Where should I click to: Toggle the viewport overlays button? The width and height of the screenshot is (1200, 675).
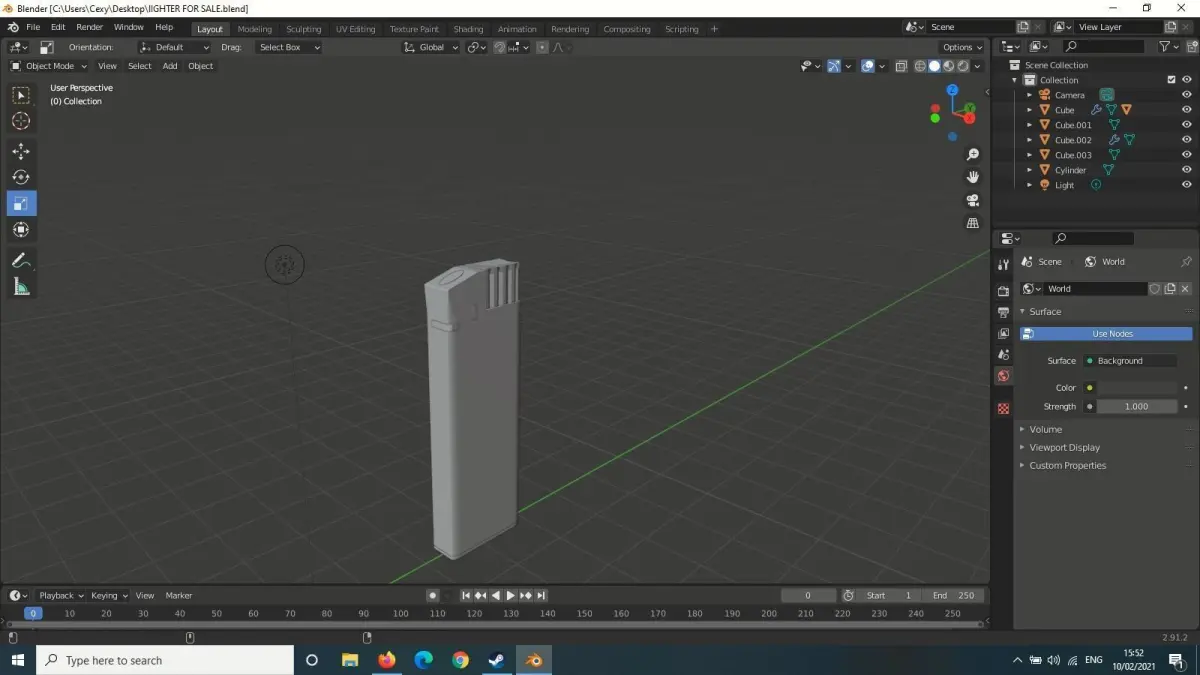868,66
